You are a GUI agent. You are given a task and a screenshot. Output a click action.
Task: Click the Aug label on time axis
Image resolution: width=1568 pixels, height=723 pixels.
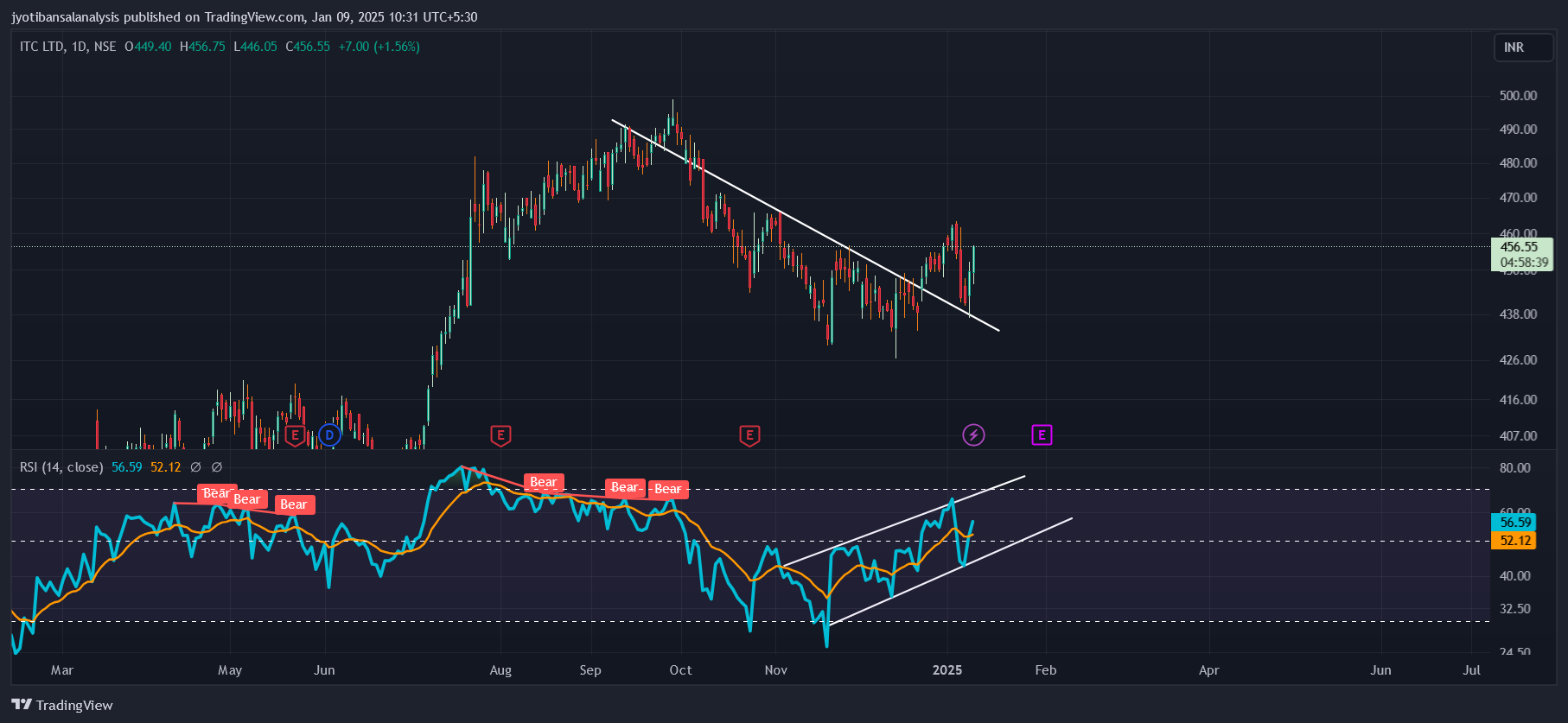(500, 670)
